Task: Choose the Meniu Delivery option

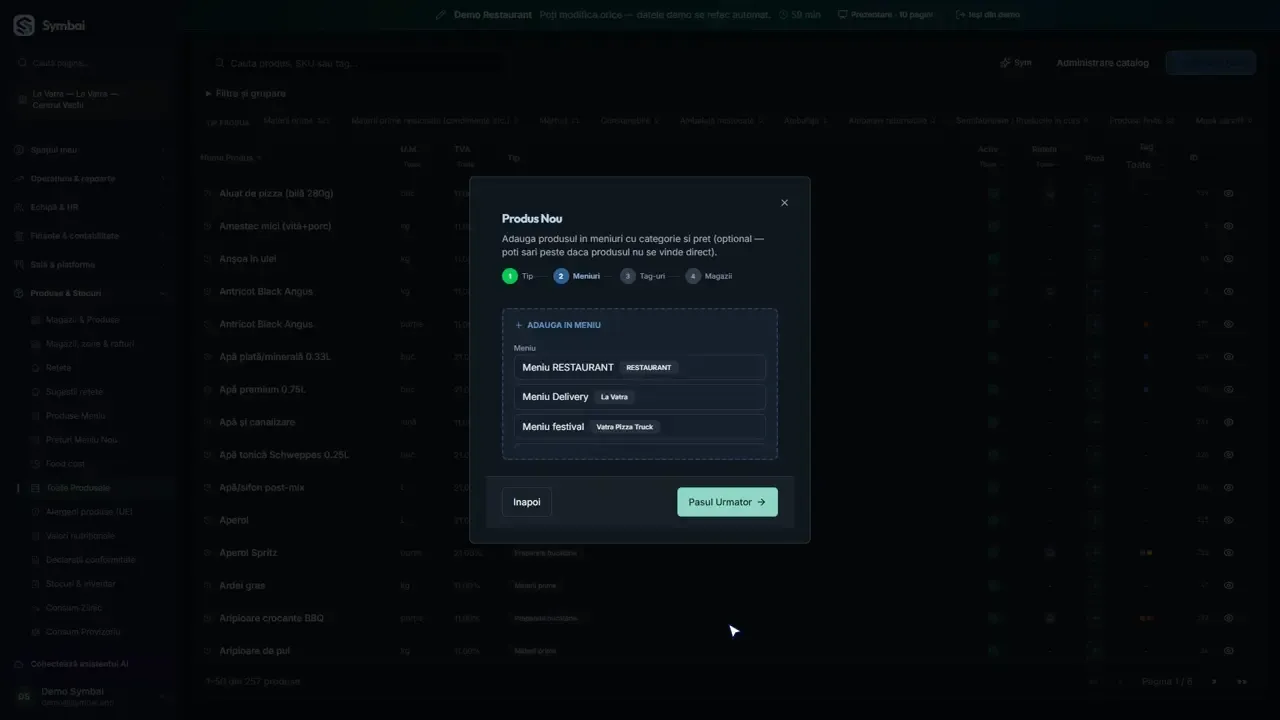Action: click(x=640, y=397)
